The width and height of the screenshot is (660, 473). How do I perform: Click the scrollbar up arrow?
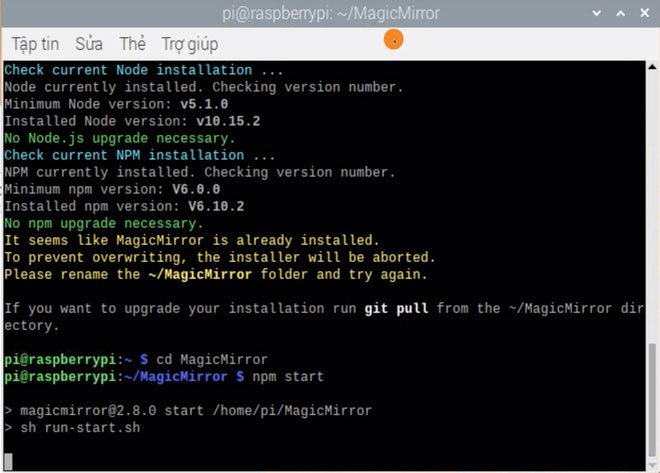click(x=652, y=66)
